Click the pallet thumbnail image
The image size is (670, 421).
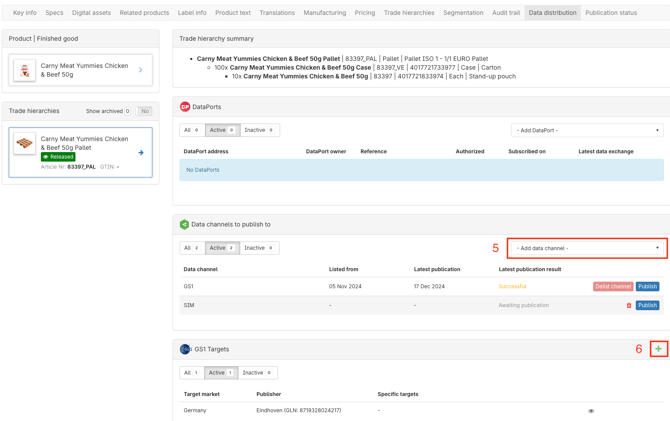(25, 144)
